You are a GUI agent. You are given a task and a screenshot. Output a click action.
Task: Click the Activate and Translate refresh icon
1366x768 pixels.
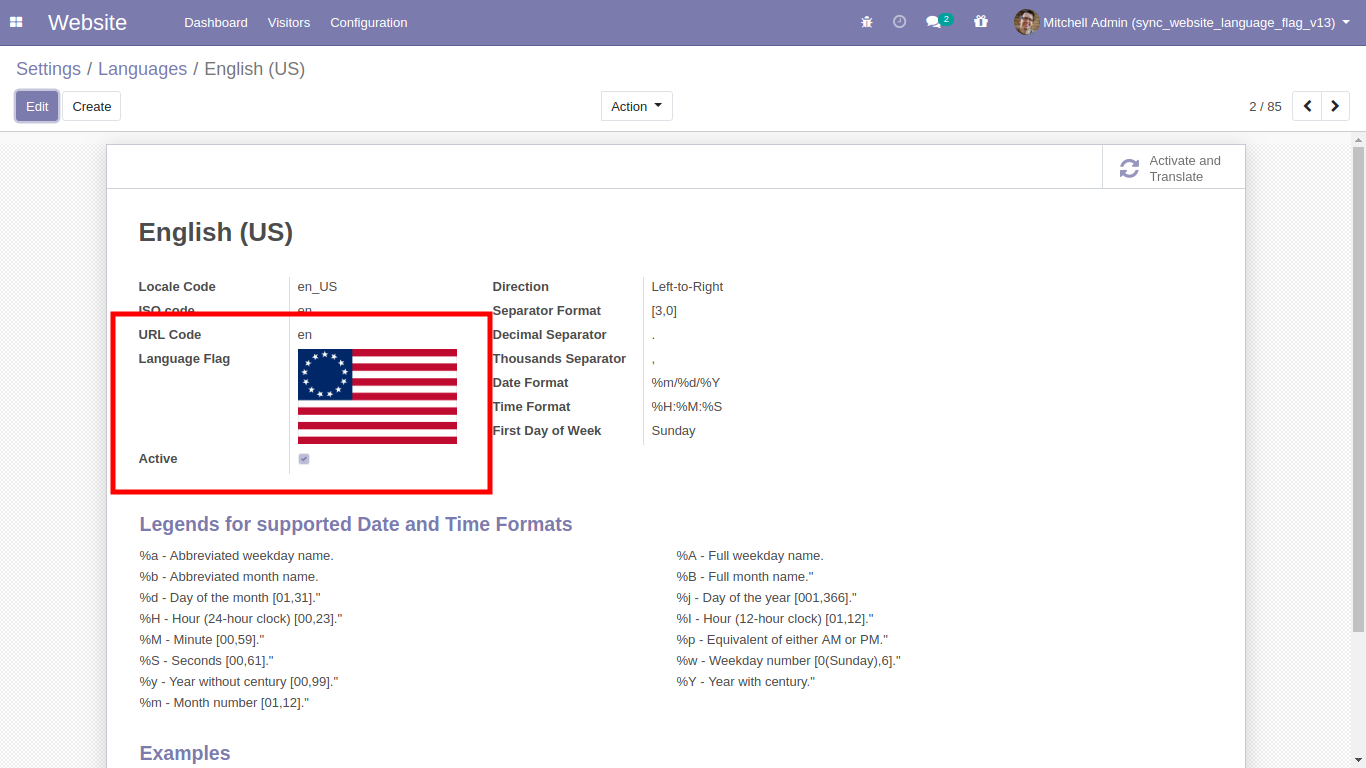(x=1129, y=168)
